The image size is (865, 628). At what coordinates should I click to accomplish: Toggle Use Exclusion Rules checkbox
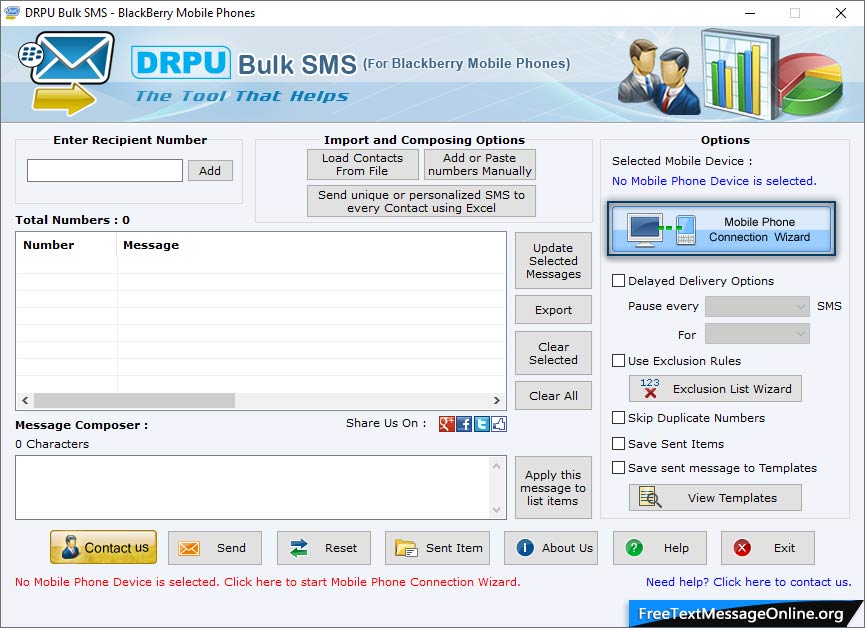click(x=618, y=360)
